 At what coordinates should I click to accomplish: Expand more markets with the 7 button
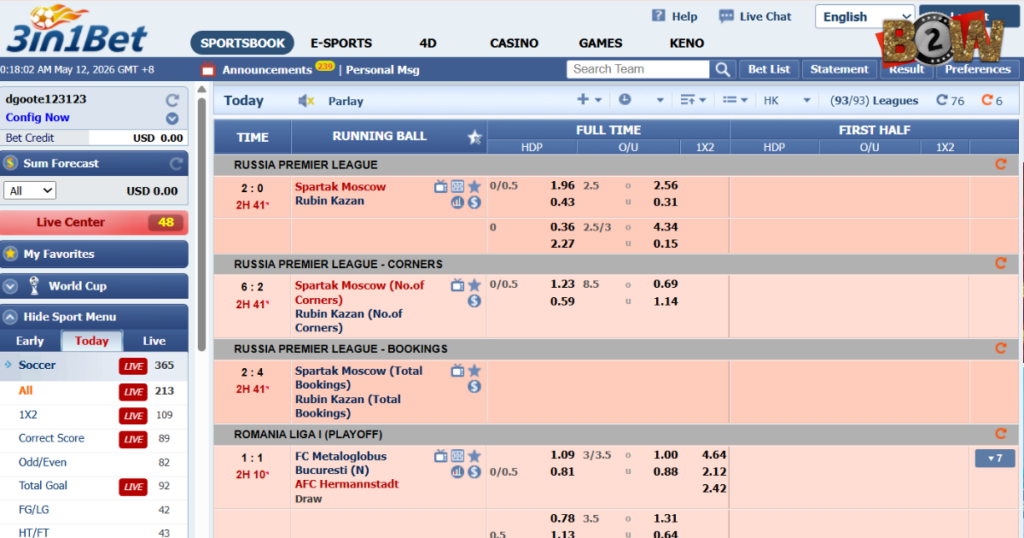click(995, 458)
